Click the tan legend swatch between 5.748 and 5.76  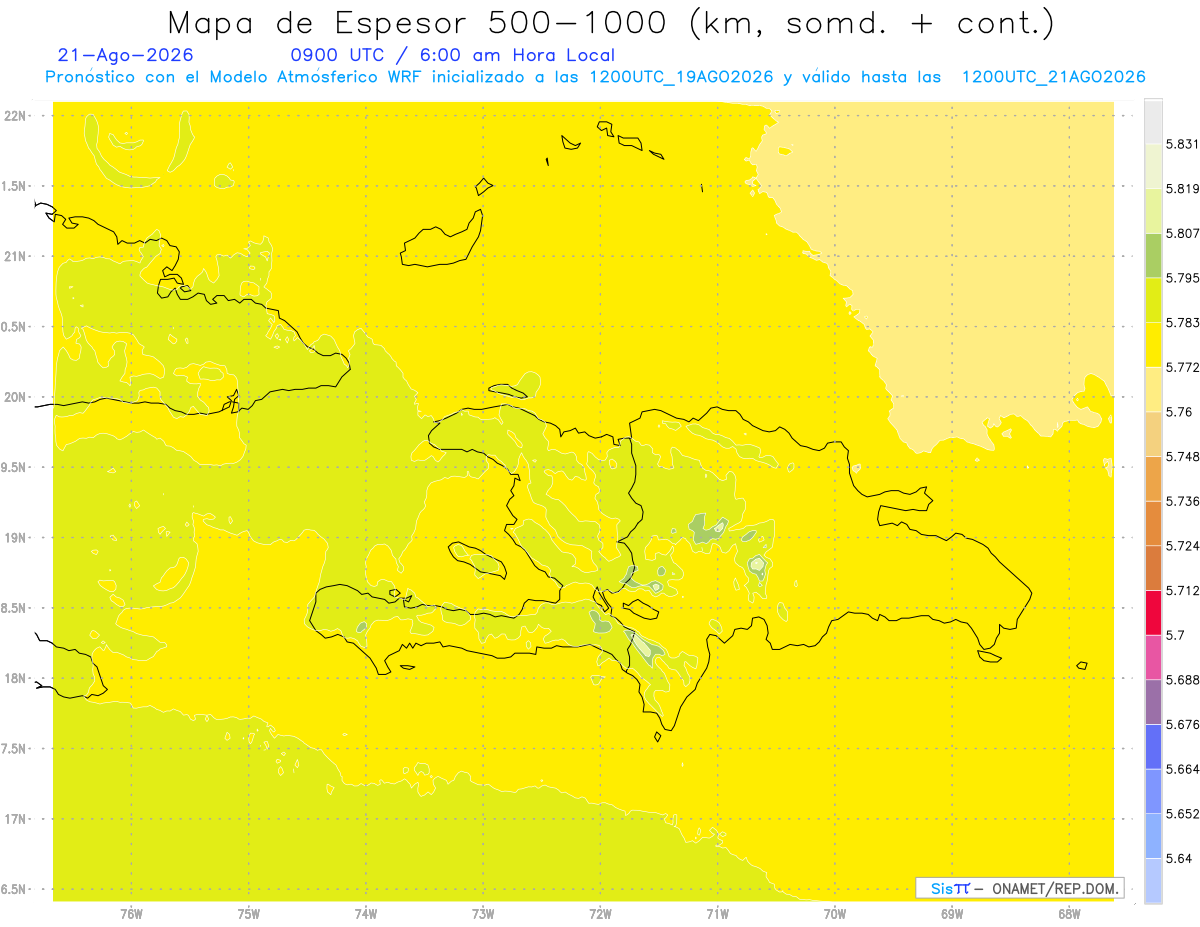[x=1153, y=434]
